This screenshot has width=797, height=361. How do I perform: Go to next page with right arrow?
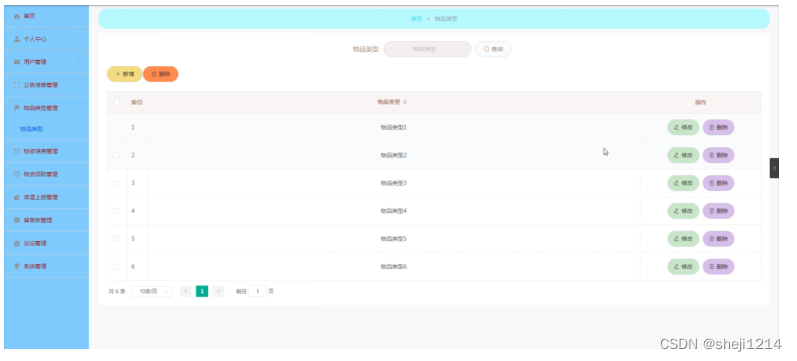point(218,291)
